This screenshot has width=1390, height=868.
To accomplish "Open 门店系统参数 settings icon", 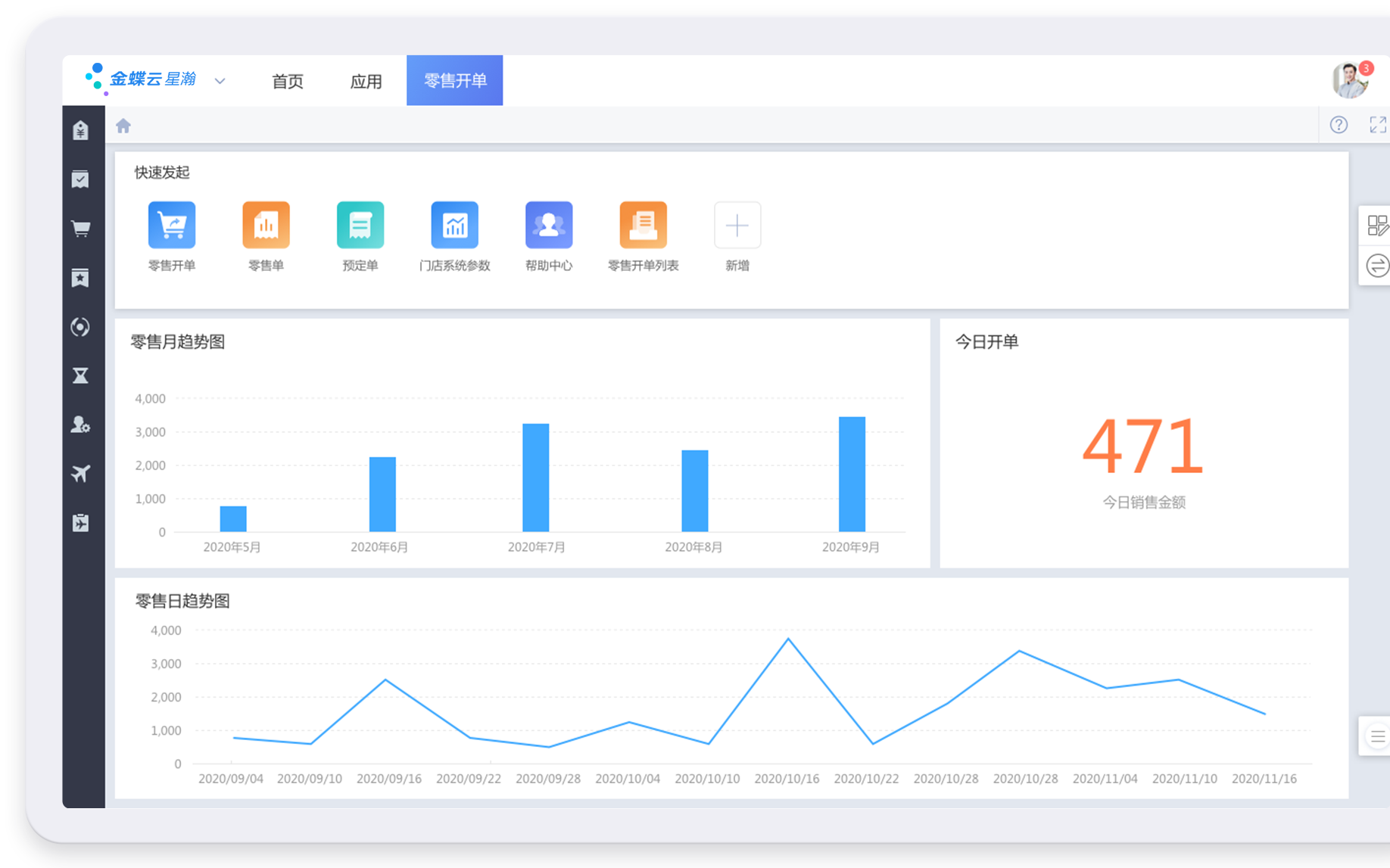I will pyautogui.click(x=454, y=226).
